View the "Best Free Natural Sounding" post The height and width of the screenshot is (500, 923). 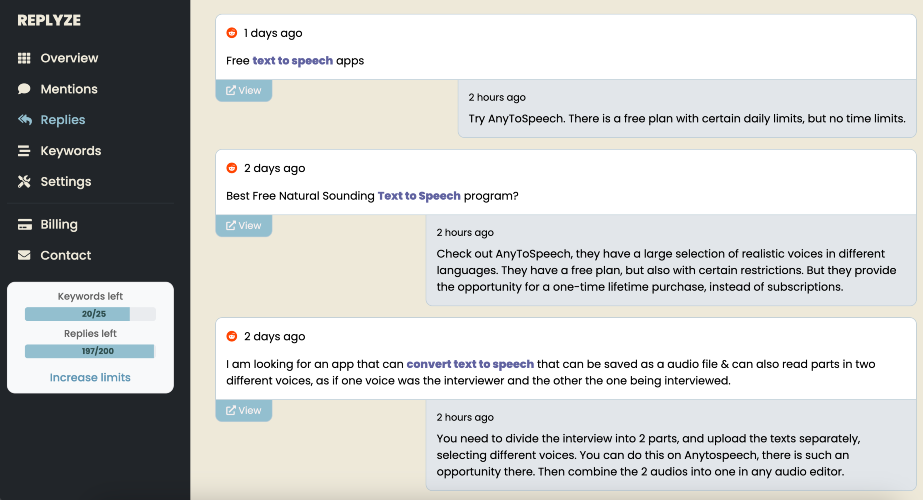(244, 225)
